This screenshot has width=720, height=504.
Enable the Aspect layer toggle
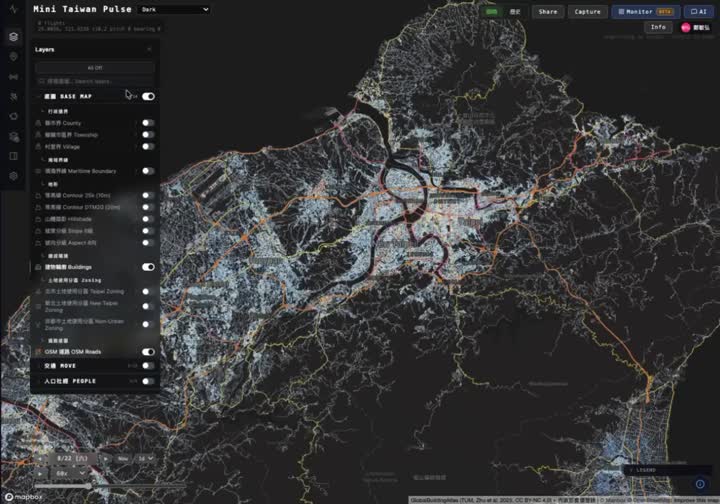pos(148,243)
